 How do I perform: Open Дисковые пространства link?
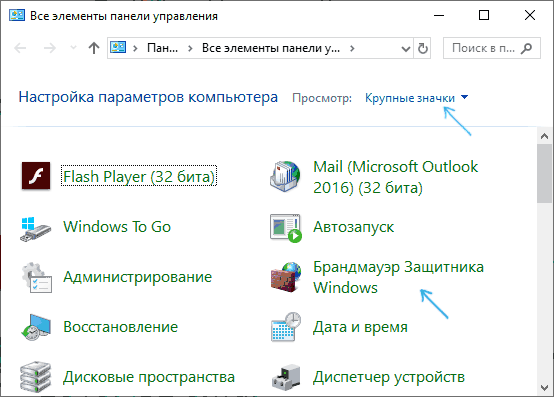pos(149,377)
